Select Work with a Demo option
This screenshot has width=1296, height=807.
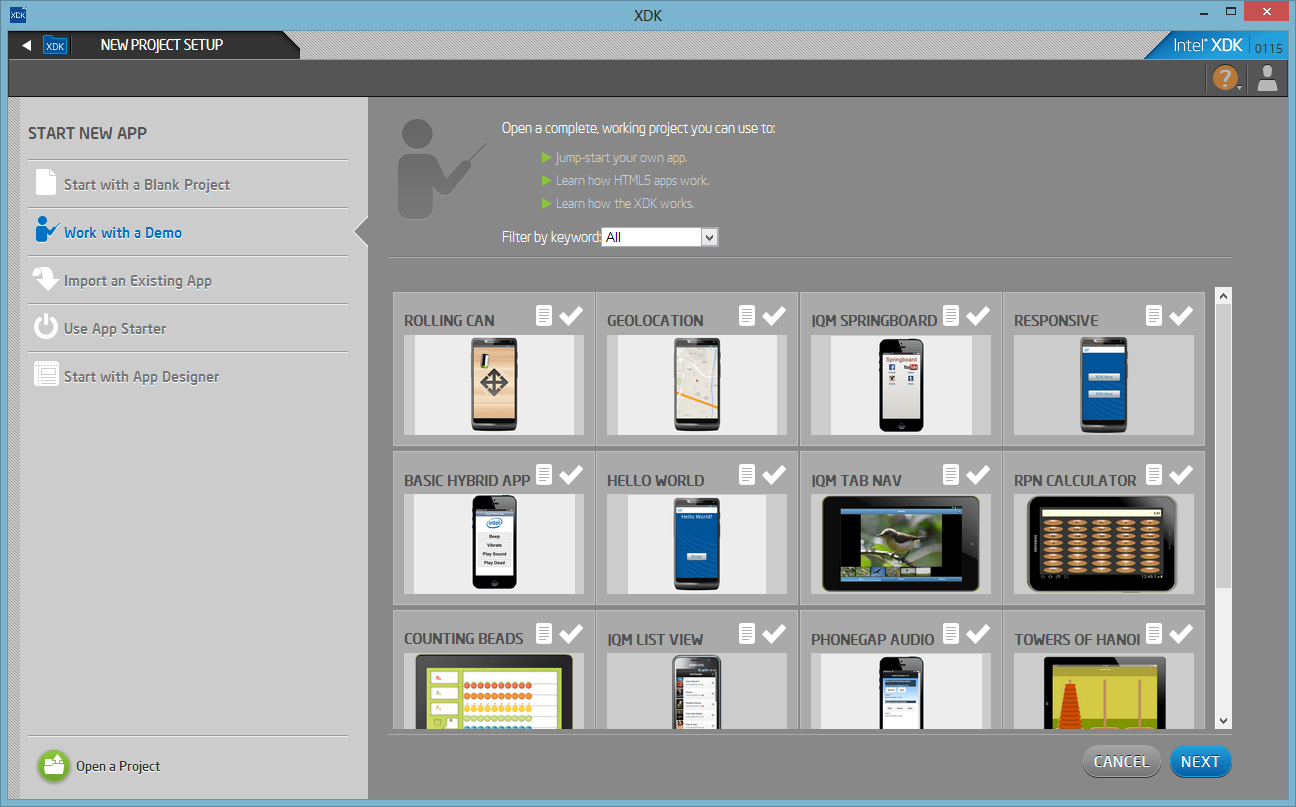click(x=188, y=232)
